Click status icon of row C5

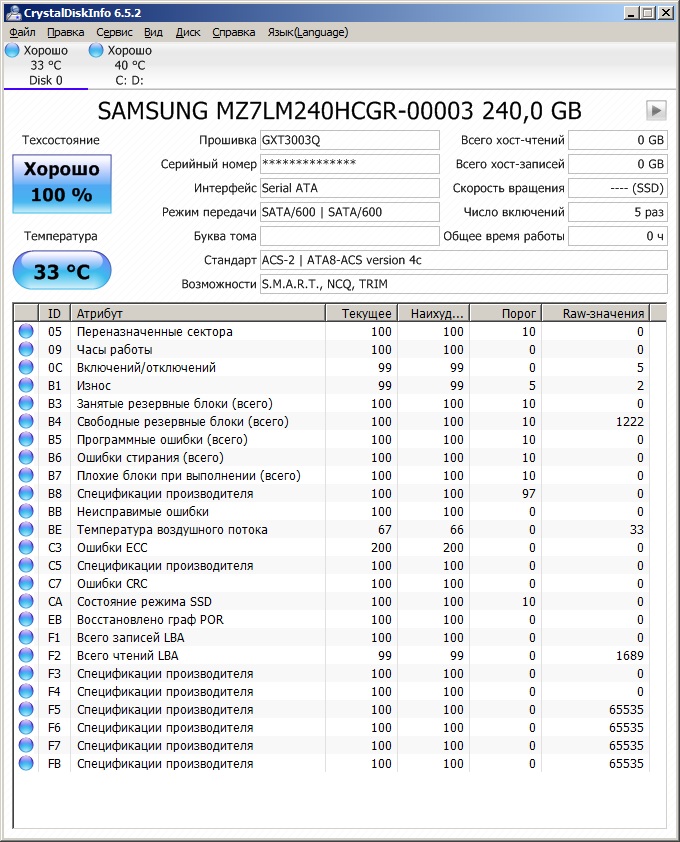coord(26,565)
